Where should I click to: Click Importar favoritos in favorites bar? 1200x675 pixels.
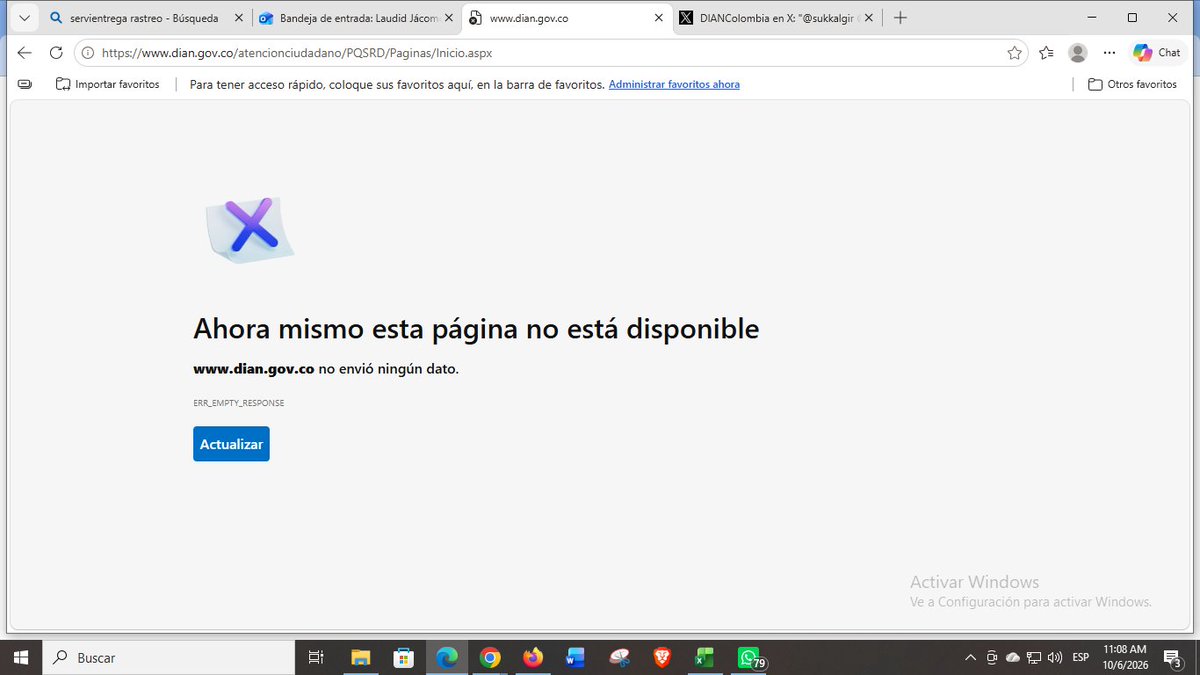(108, 84)
